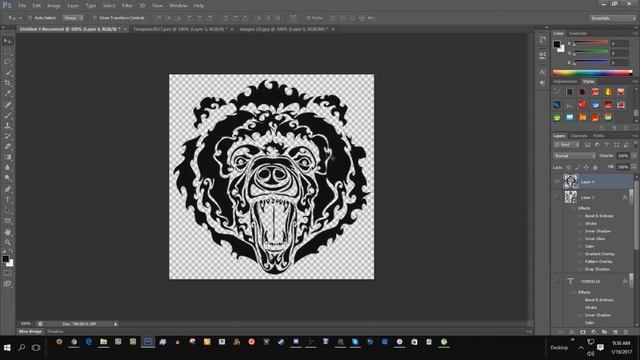Open the History panel icon in dock
The image size is (640, 360).
[542, 40]
